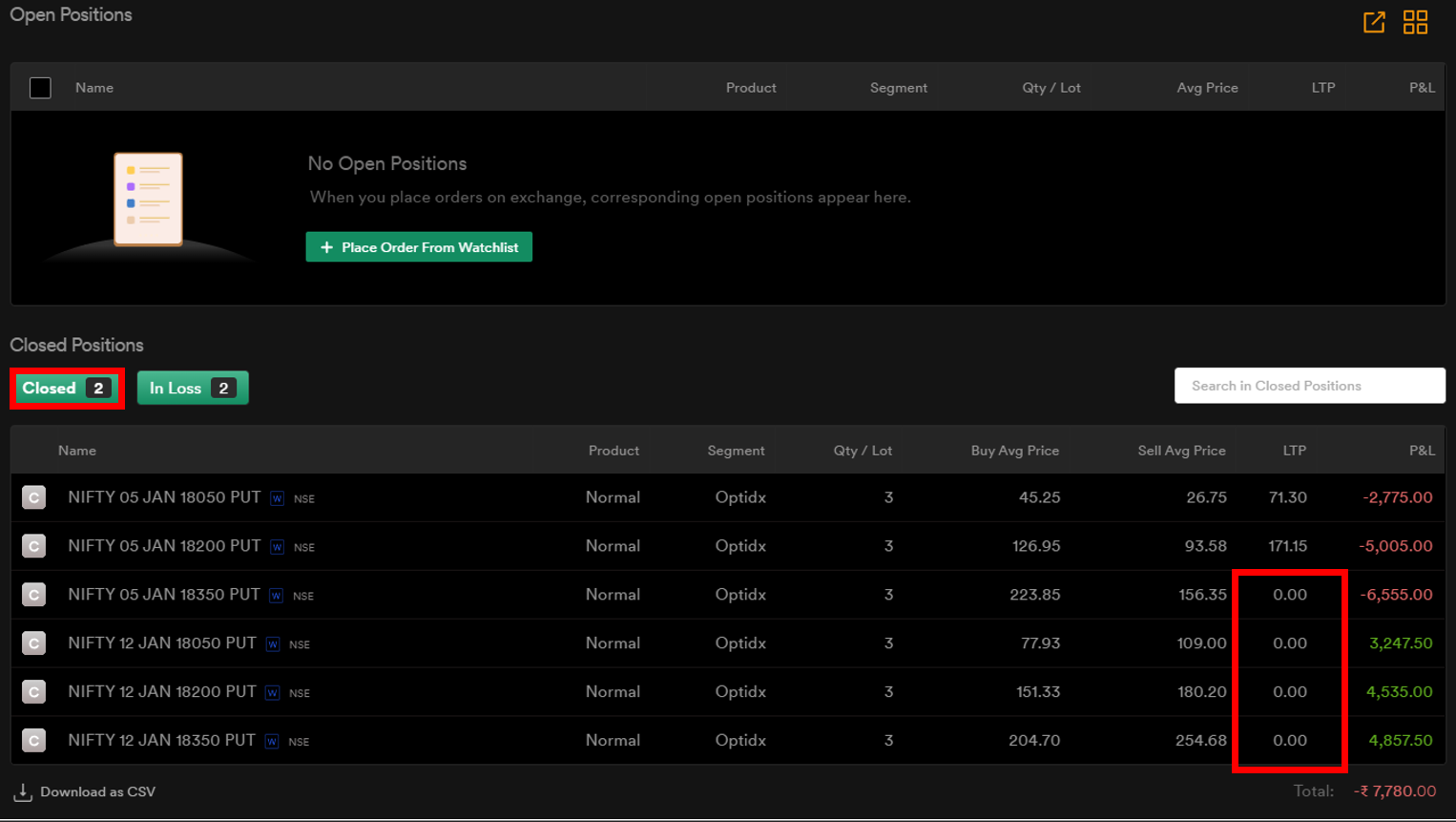Click the P&L value -2,775.00
The image size is (1456, 822).
1397,497
